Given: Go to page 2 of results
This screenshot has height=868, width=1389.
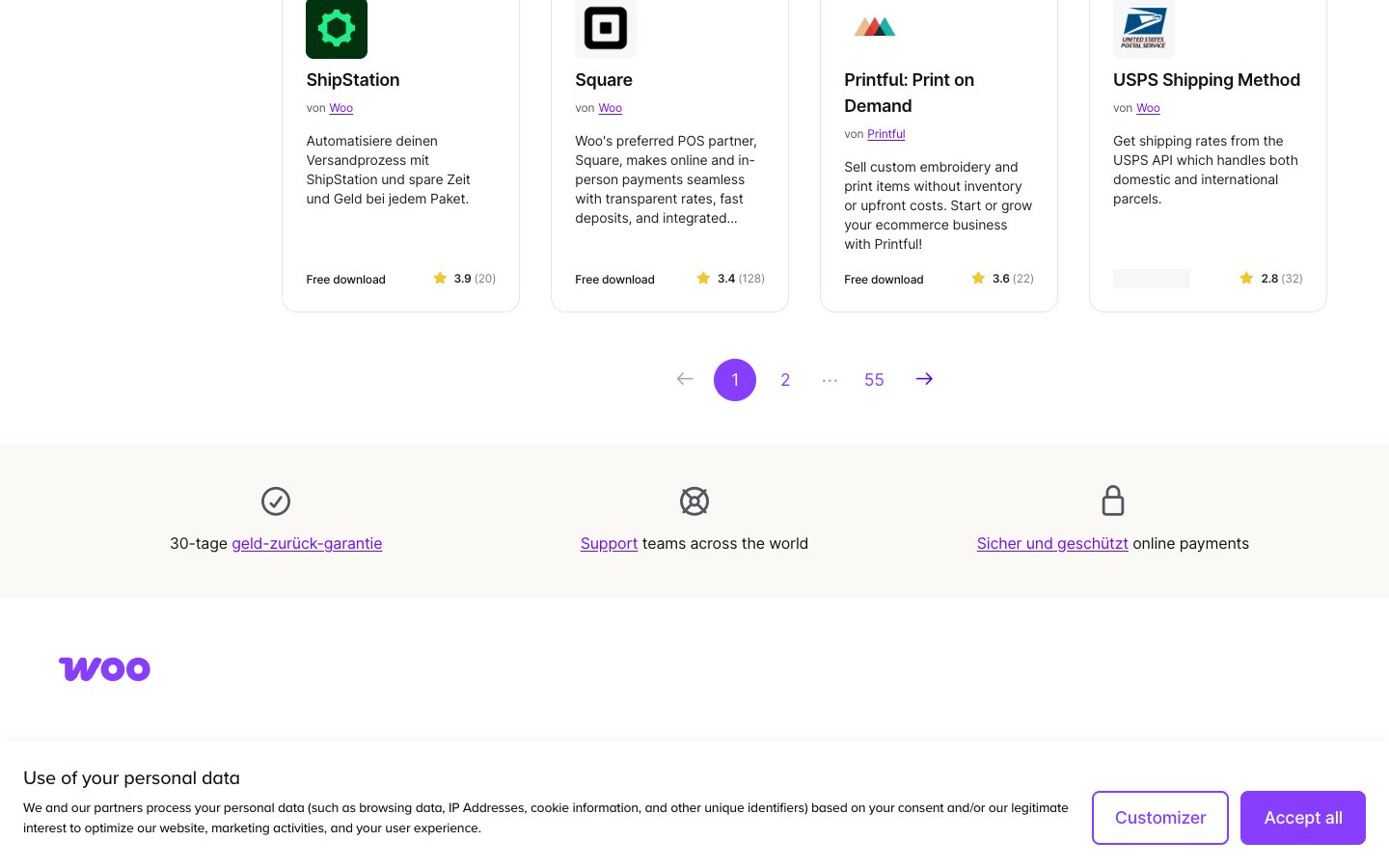Looking at the screenshot, I should (x=785, y=380).
